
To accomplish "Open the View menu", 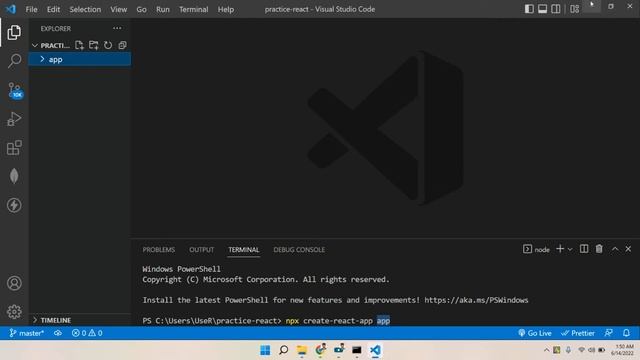I will pos(118,9).
